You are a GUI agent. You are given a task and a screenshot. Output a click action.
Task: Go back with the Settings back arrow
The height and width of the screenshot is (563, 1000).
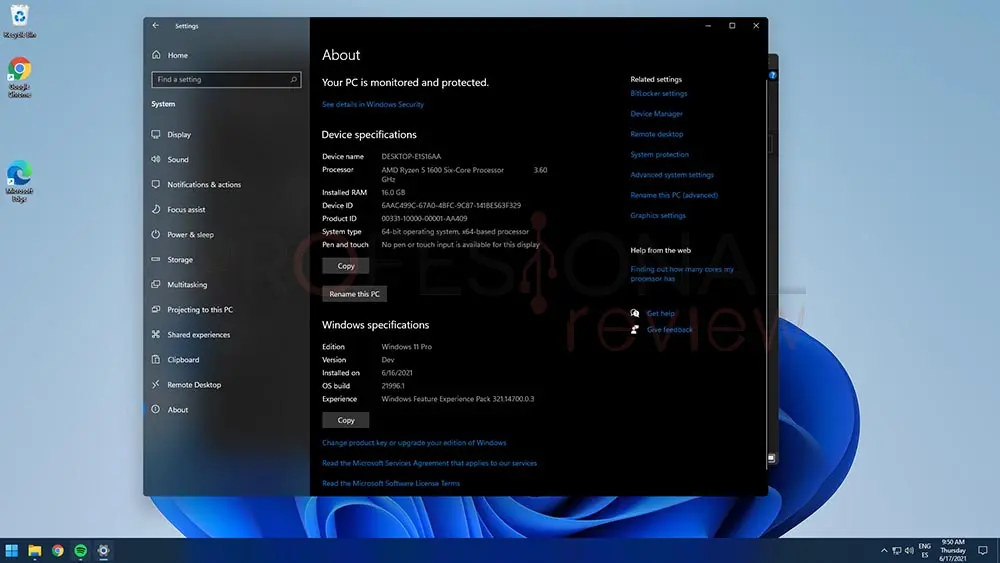156,26
